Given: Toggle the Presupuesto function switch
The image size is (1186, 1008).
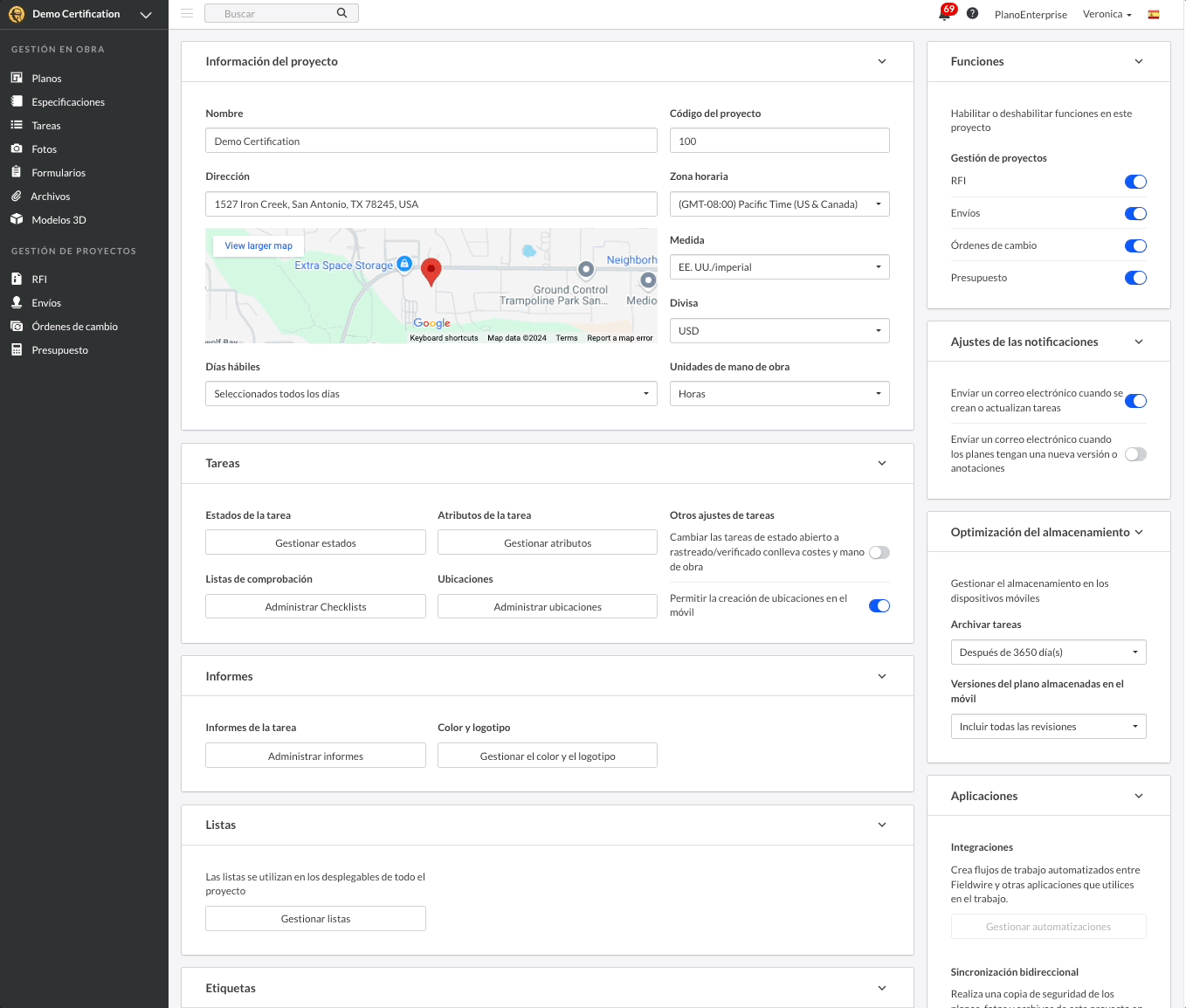Looking at the screenshot, I should [x=1135, y=278].
